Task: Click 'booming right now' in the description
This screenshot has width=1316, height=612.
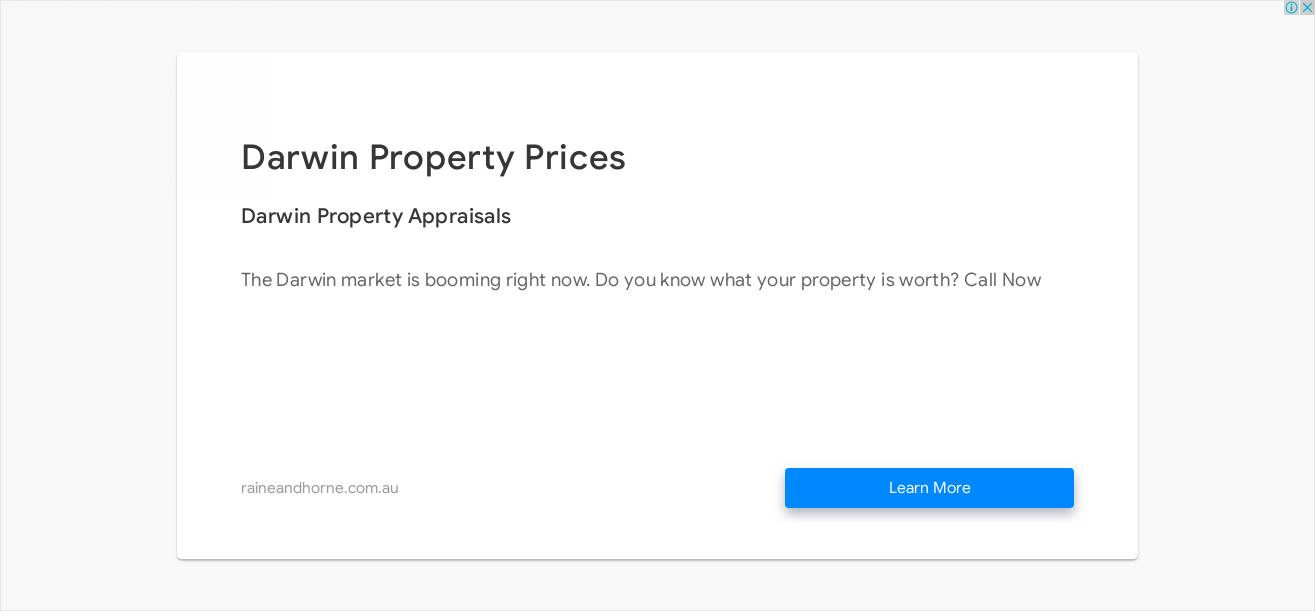Action: click(506, 280)
